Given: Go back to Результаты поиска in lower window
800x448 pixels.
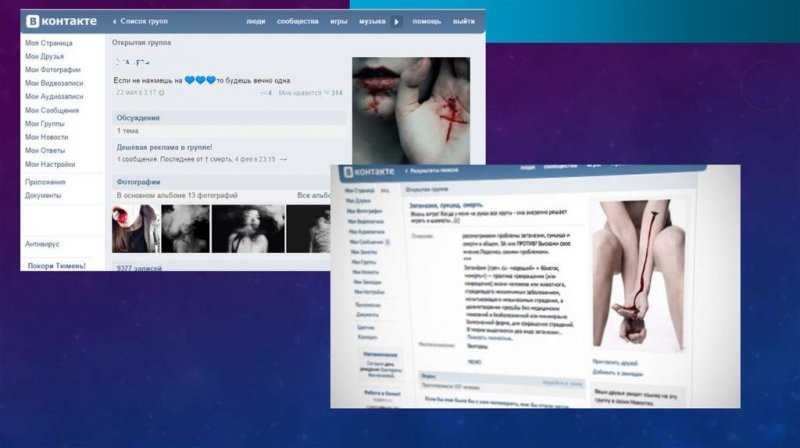Looking at the screenshot, I should (x=434, y=170).
